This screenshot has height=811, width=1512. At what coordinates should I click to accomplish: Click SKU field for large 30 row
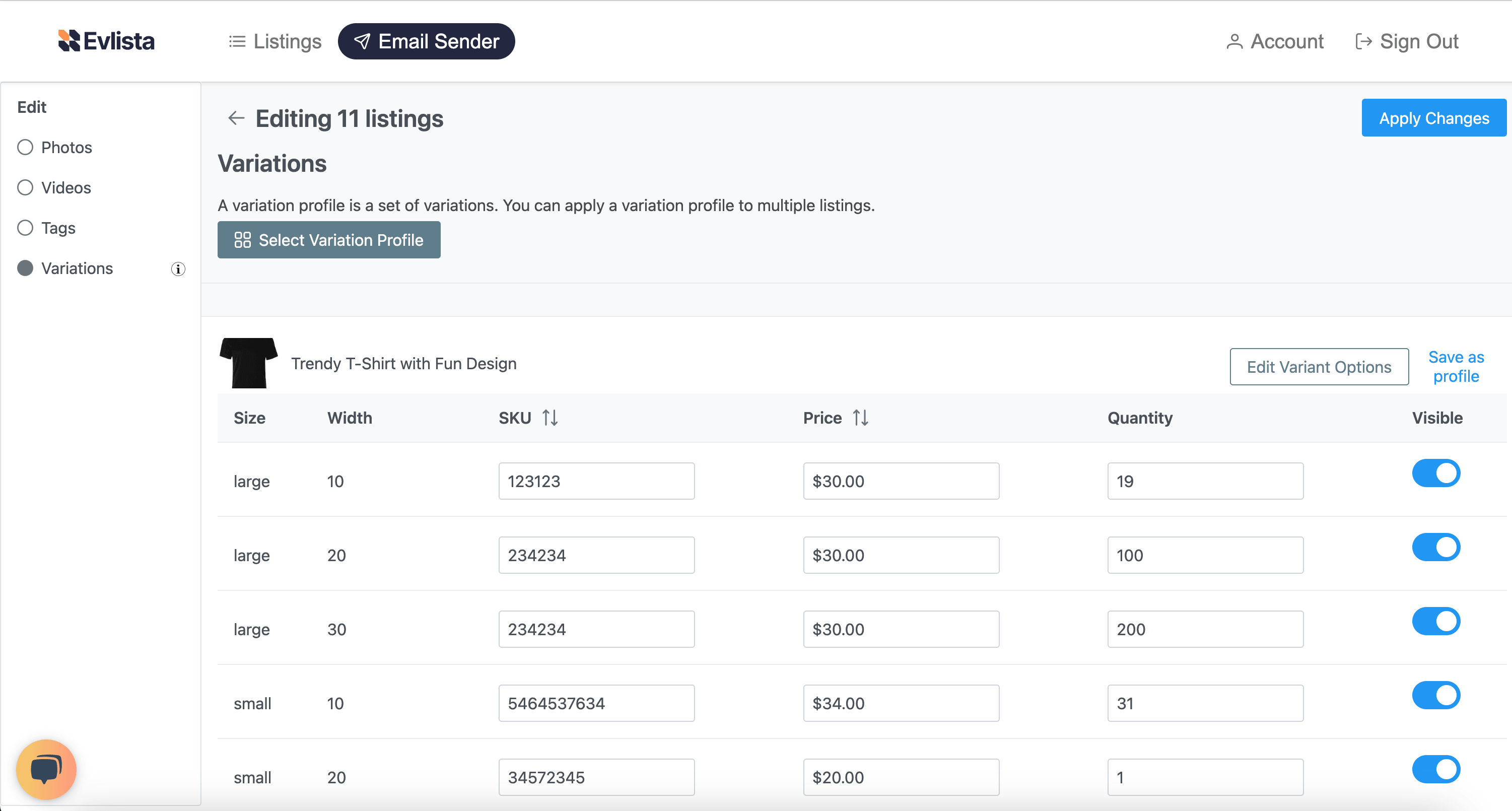pyautogui.click(x=596, y=629)
